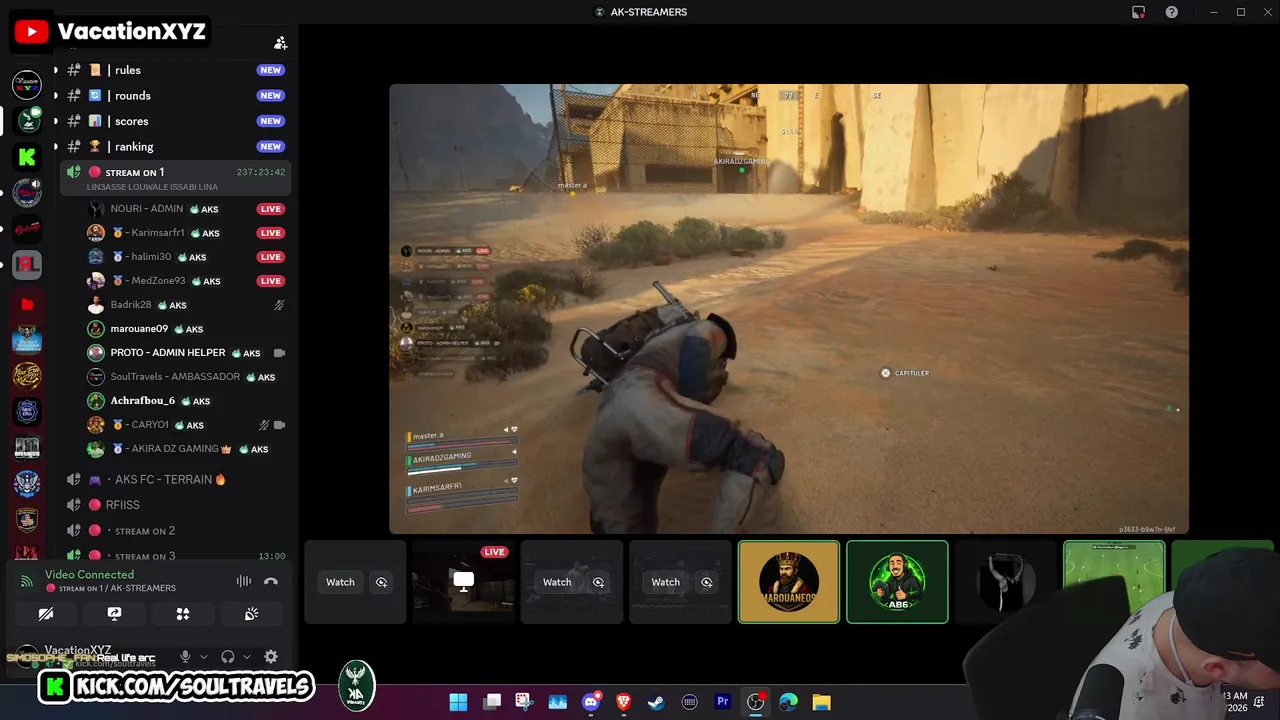1280x720 pixels.
Task: Click the noise suppression waveform icon
Action: click(244, 581)
